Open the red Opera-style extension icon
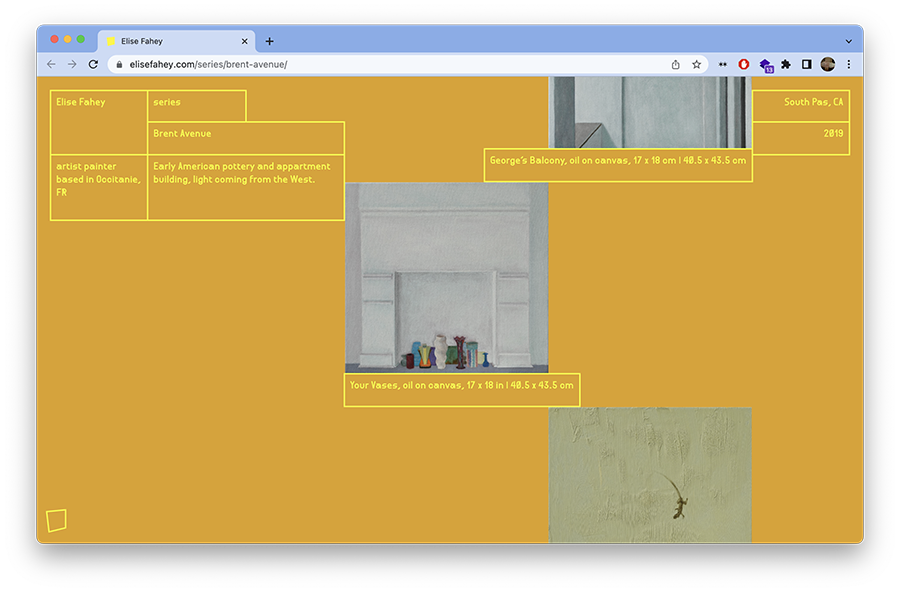This screenshot has height=592, width=900. point(743,64)
